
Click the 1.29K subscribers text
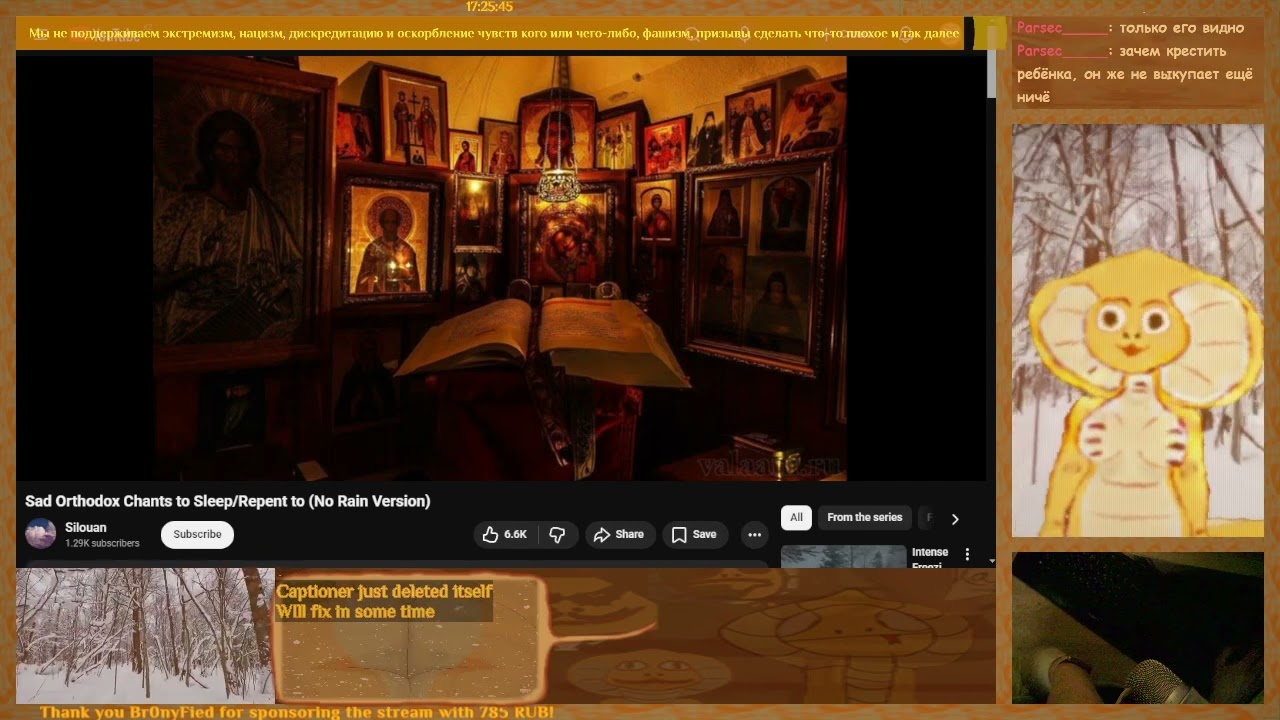click(x=102, y=544)
